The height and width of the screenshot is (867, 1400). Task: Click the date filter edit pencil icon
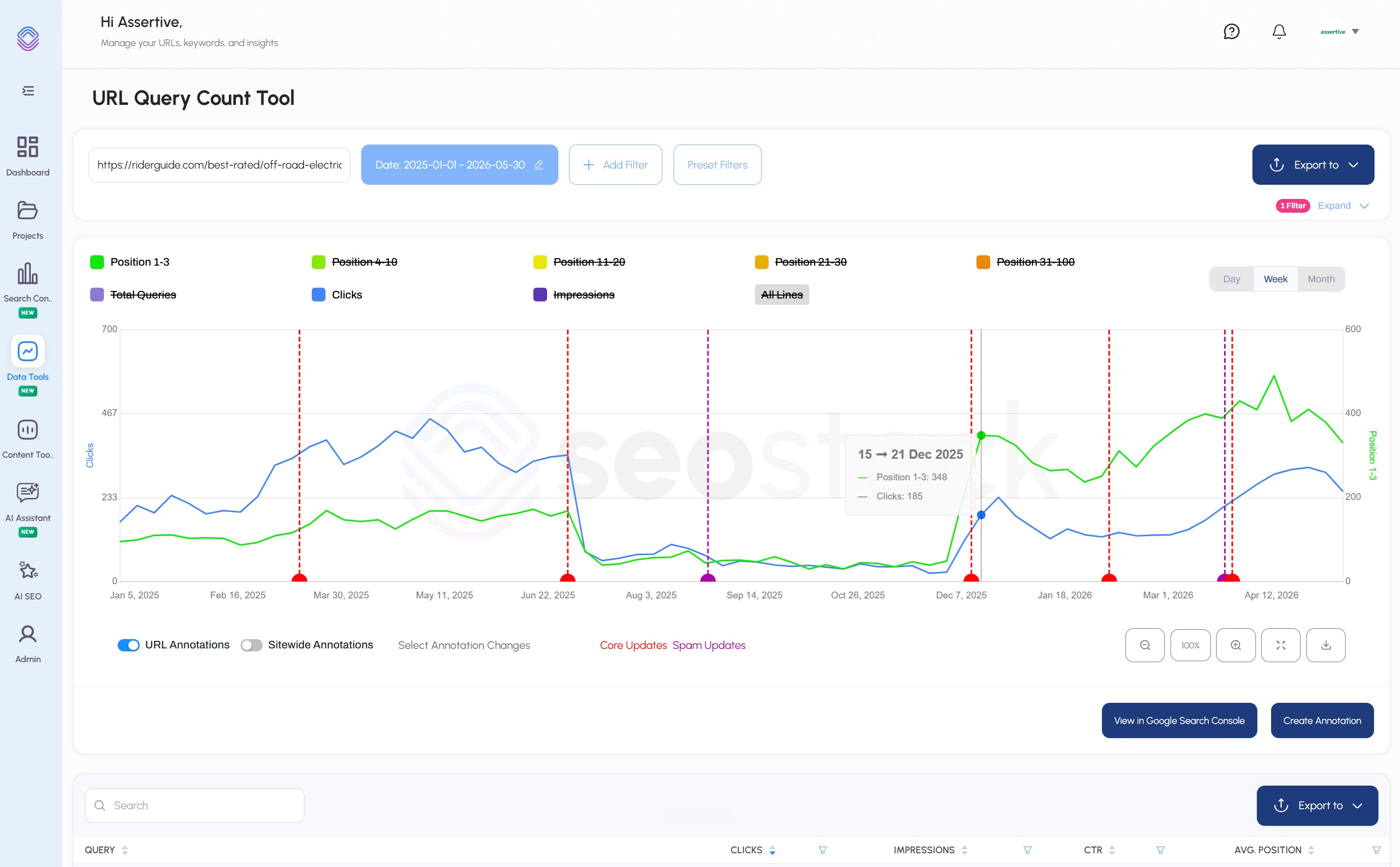point(539,165)
